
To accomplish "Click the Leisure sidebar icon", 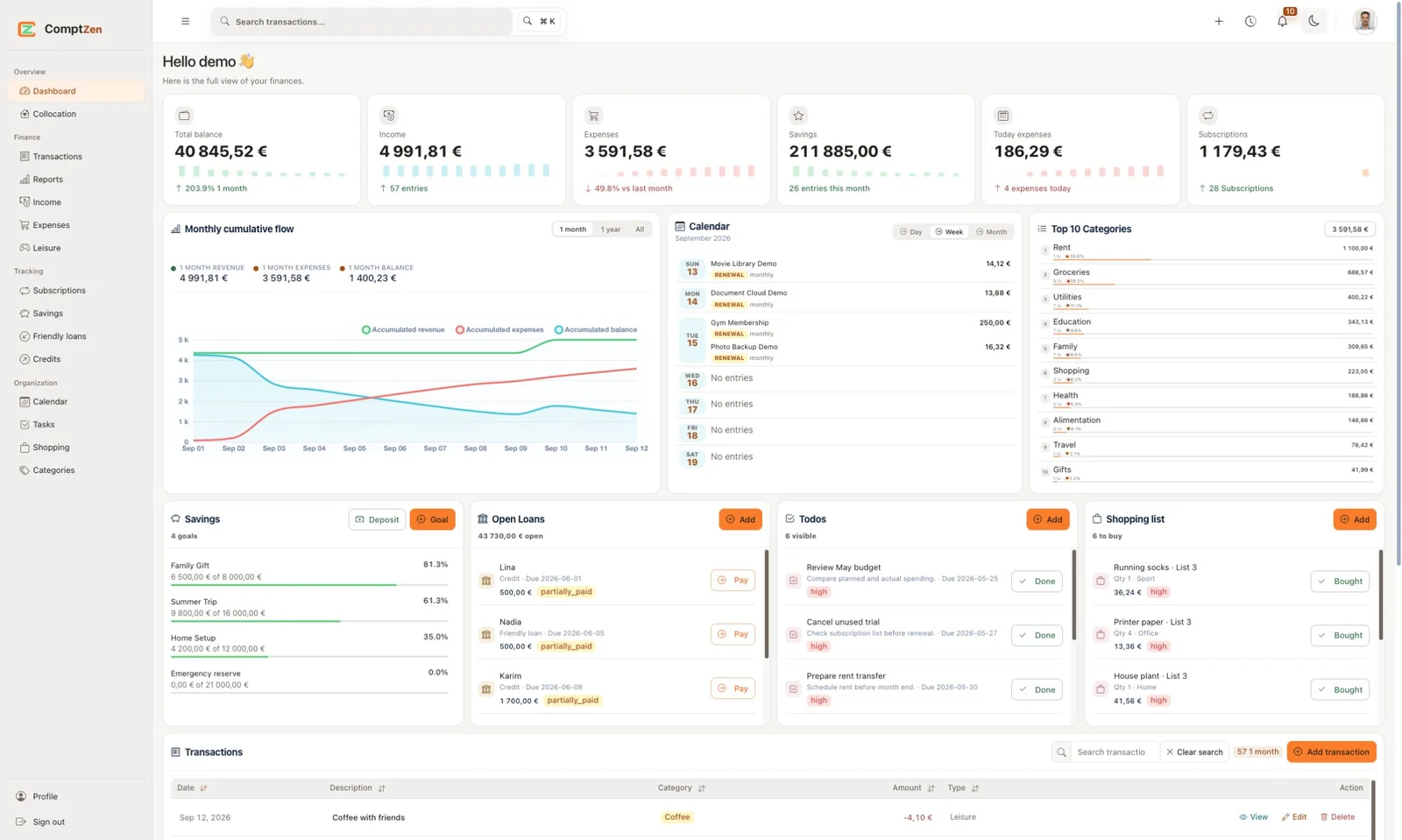I will (25, 248).
